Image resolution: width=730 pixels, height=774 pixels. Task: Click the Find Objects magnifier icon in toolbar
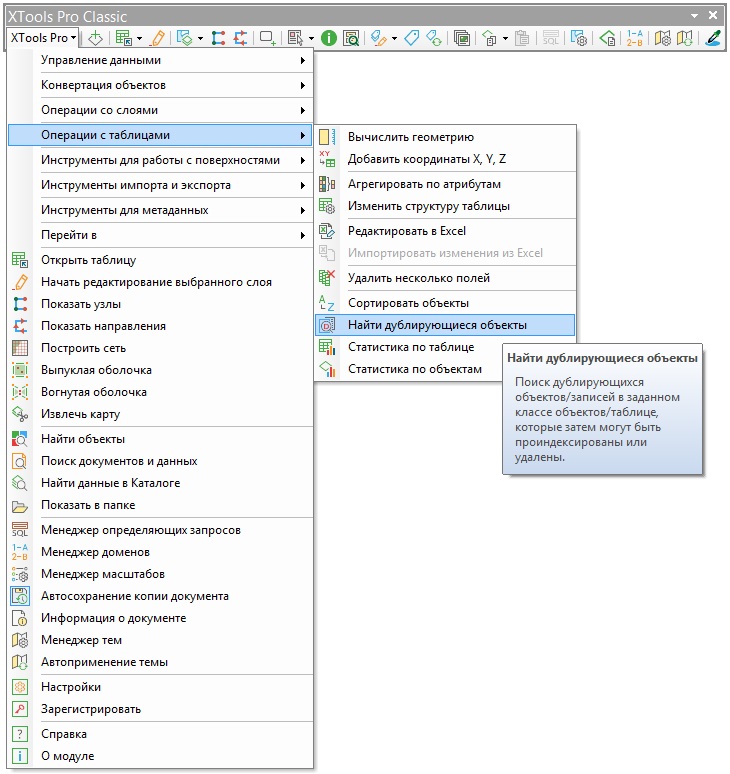click(351, 38)
